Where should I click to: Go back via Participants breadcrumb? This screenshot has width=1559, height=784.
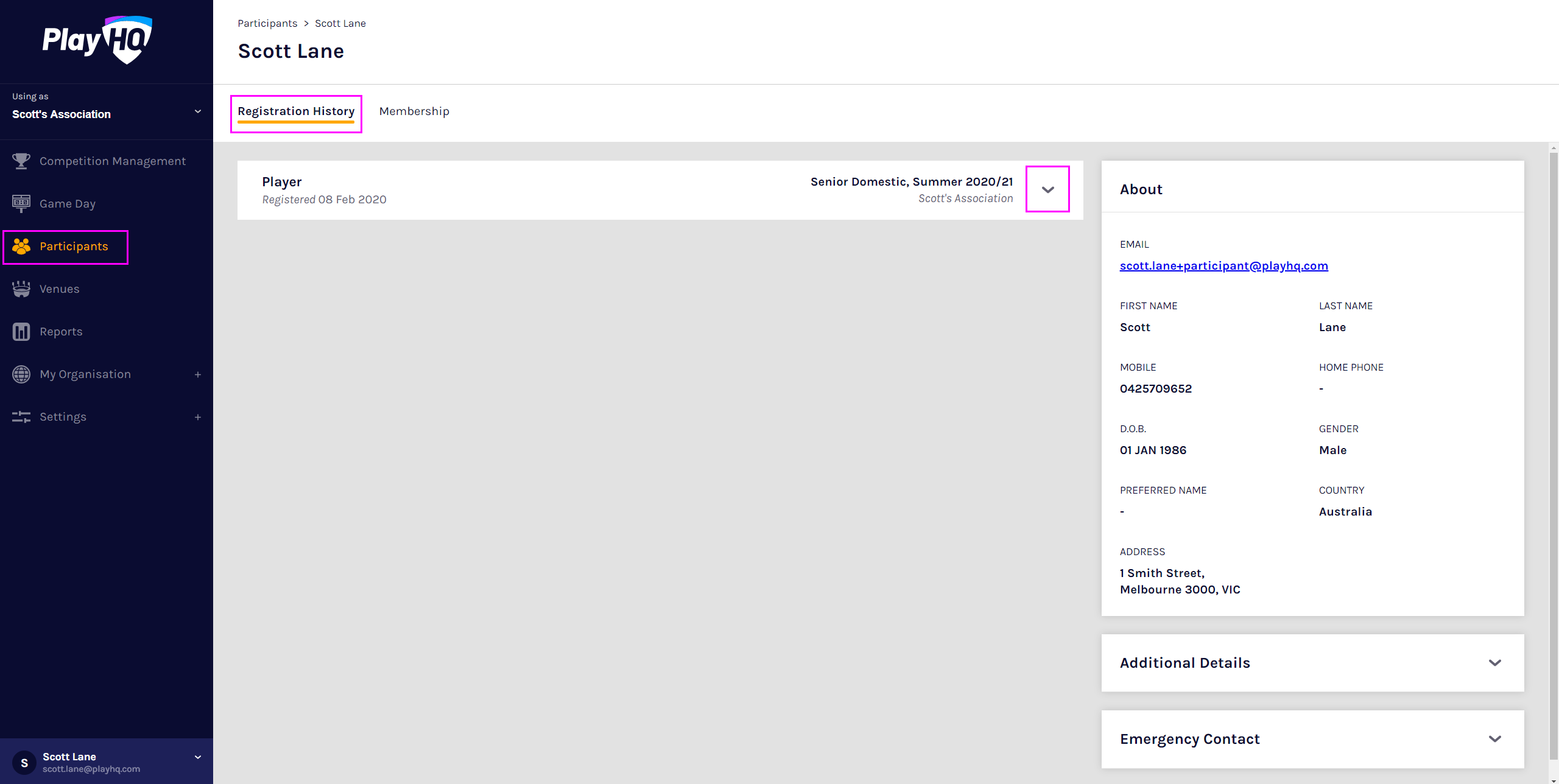(x=267, y=23)
